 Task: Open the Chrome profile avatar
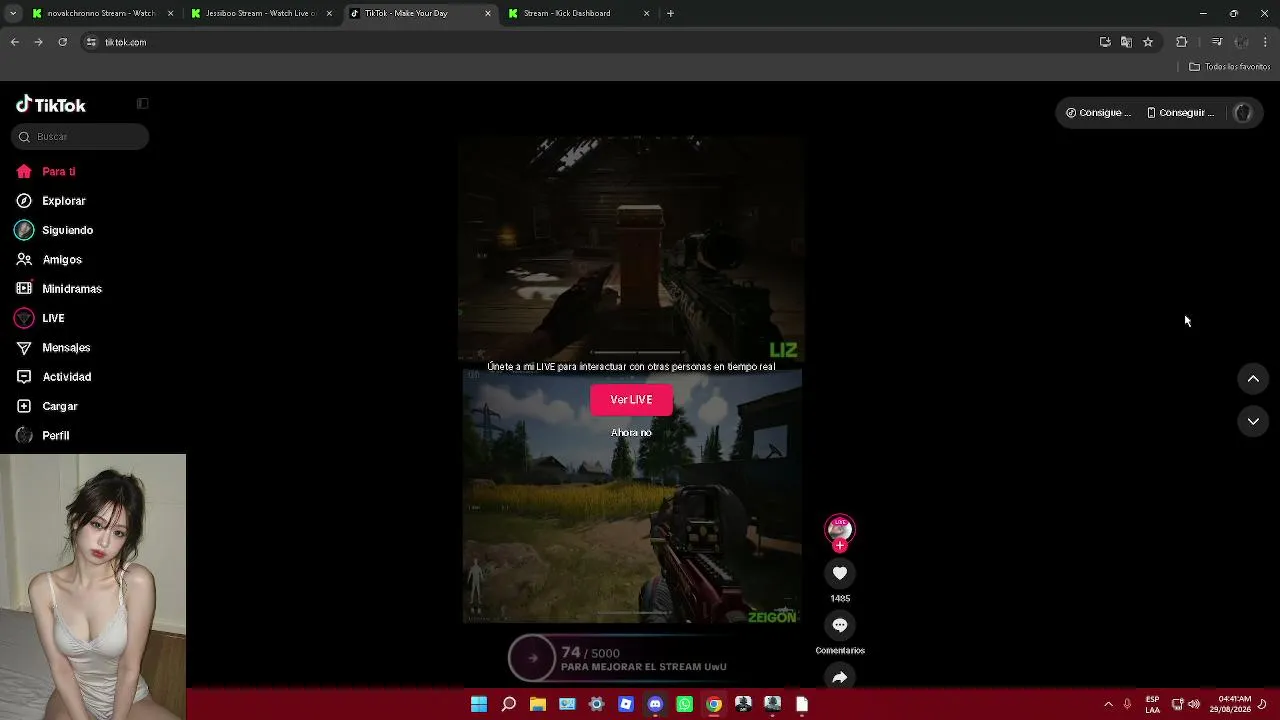click(1241, 42)
